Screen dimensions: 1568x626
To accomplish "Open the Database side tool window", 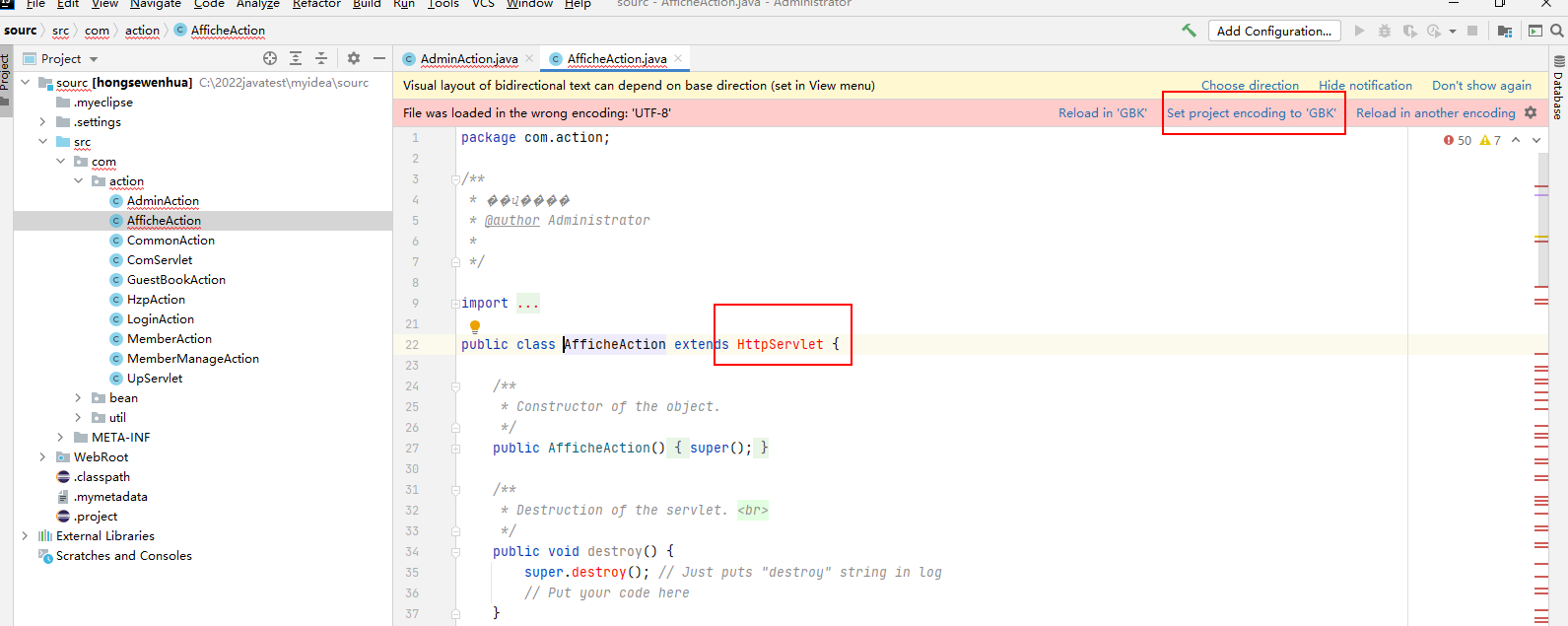I will 1558,89.
